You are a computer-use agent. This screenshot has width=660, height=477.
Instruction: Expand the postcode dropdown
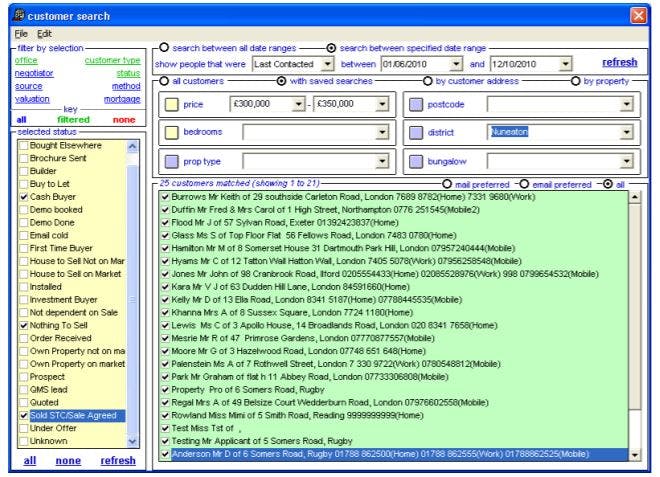tap(627, 104)
